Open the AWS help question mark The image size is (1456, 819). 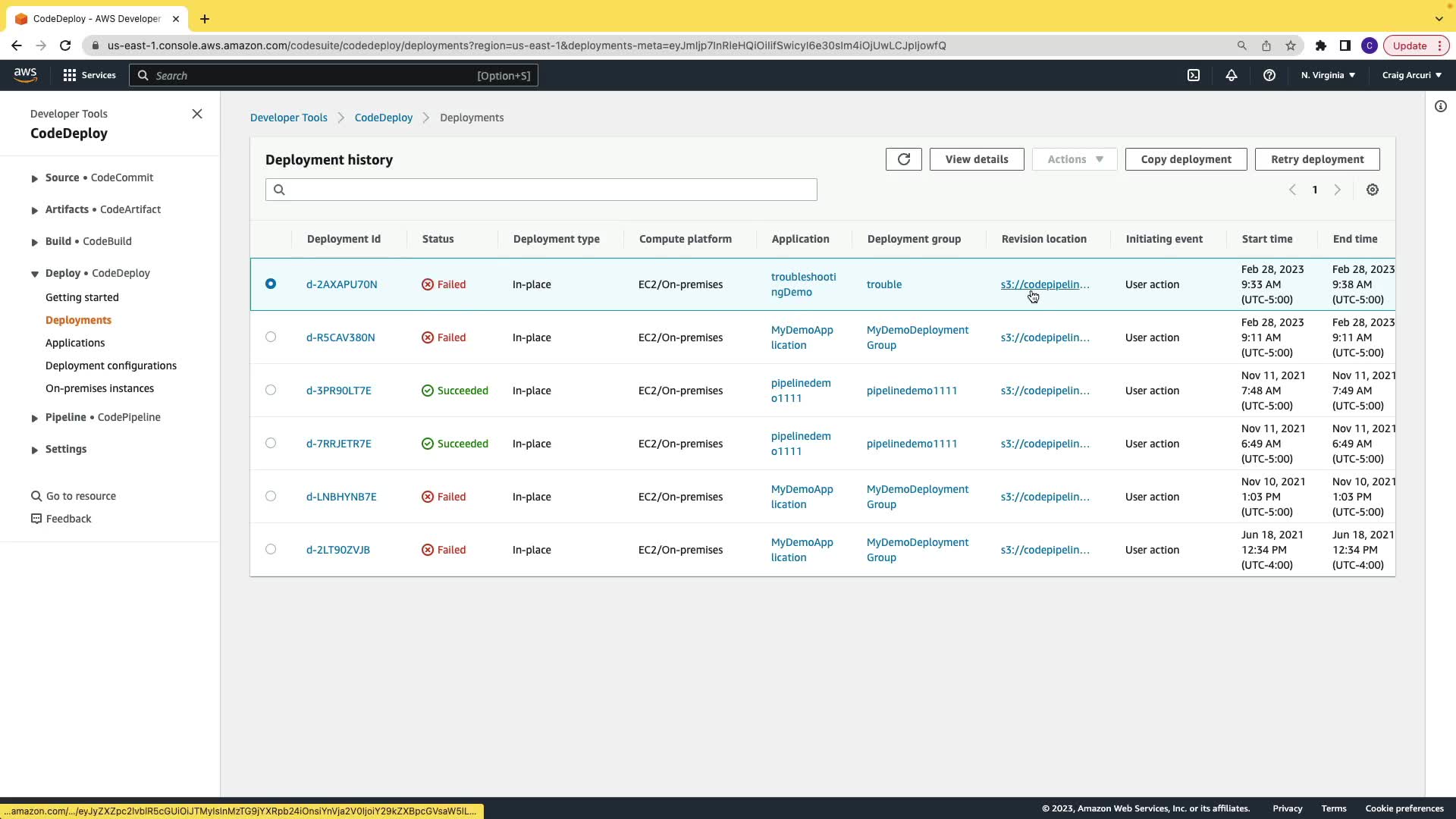click(1269, 75)
